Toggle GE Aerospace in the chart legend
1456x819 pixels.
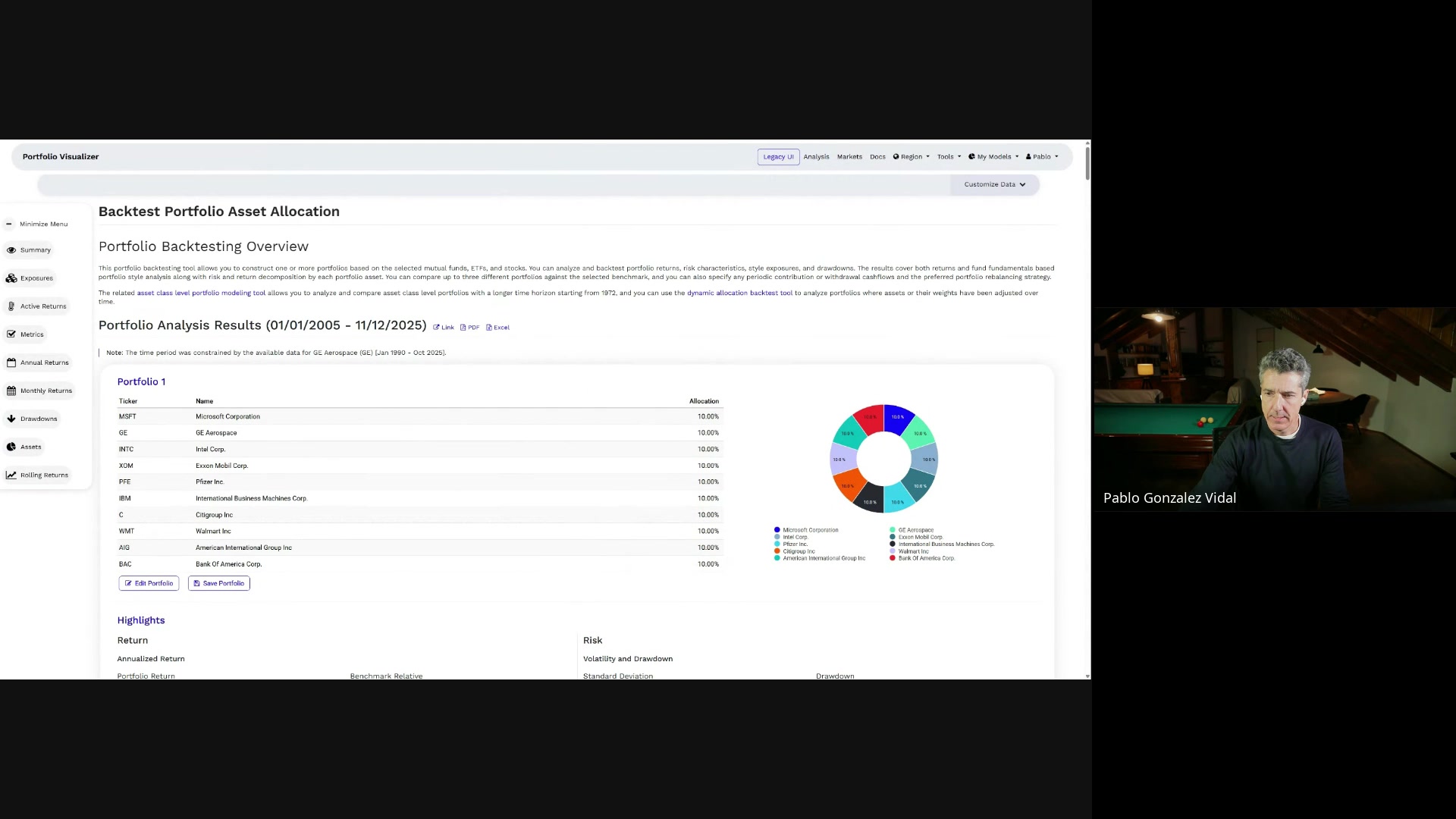coord(912,530)
